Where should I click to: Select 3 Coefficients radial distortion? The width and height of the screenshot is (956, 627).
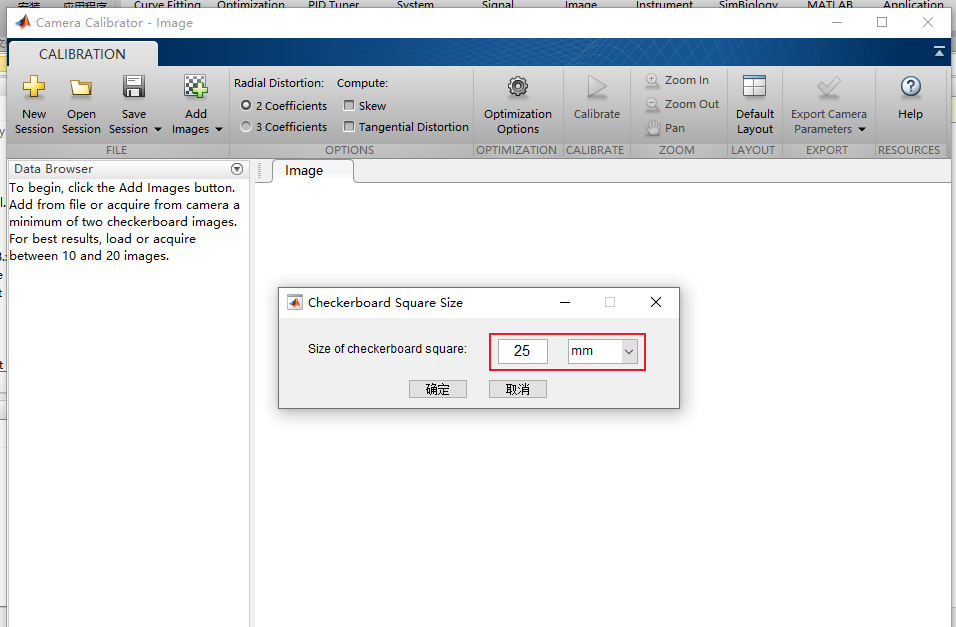pos(246,127)
